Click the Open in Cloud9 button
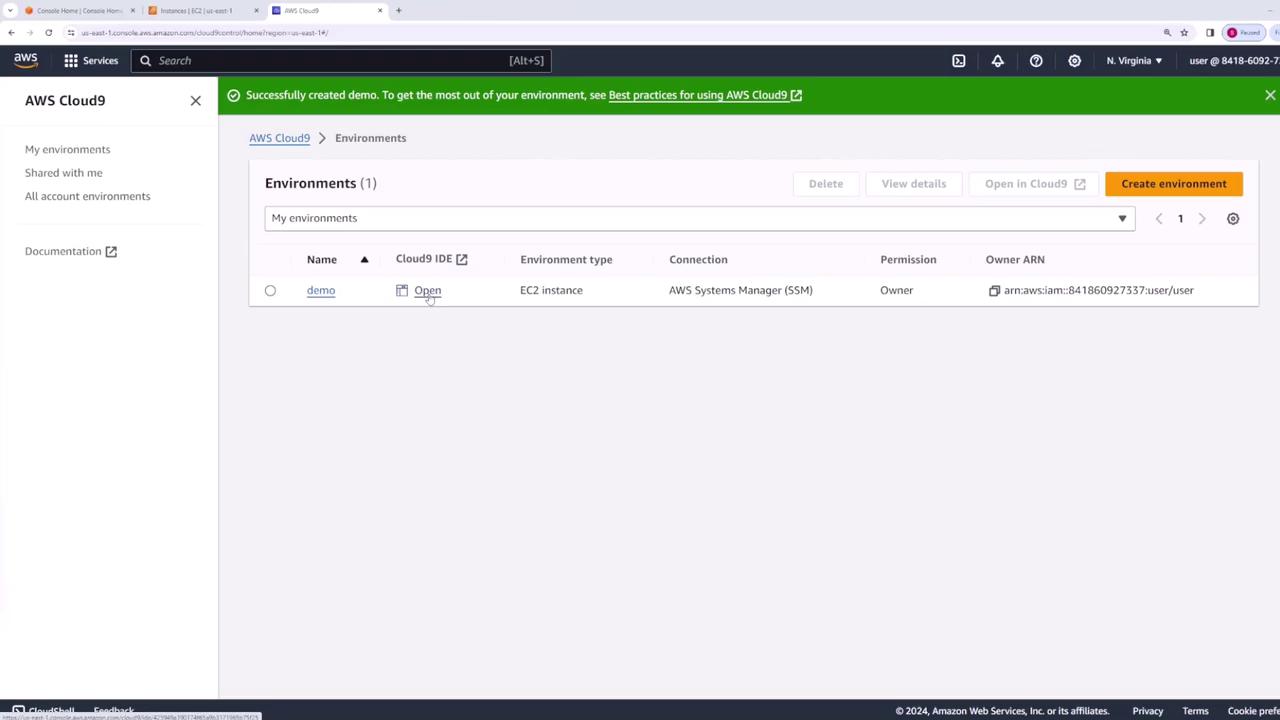The width and height of the screenshot is (1280, 720). click(1034, 184)
